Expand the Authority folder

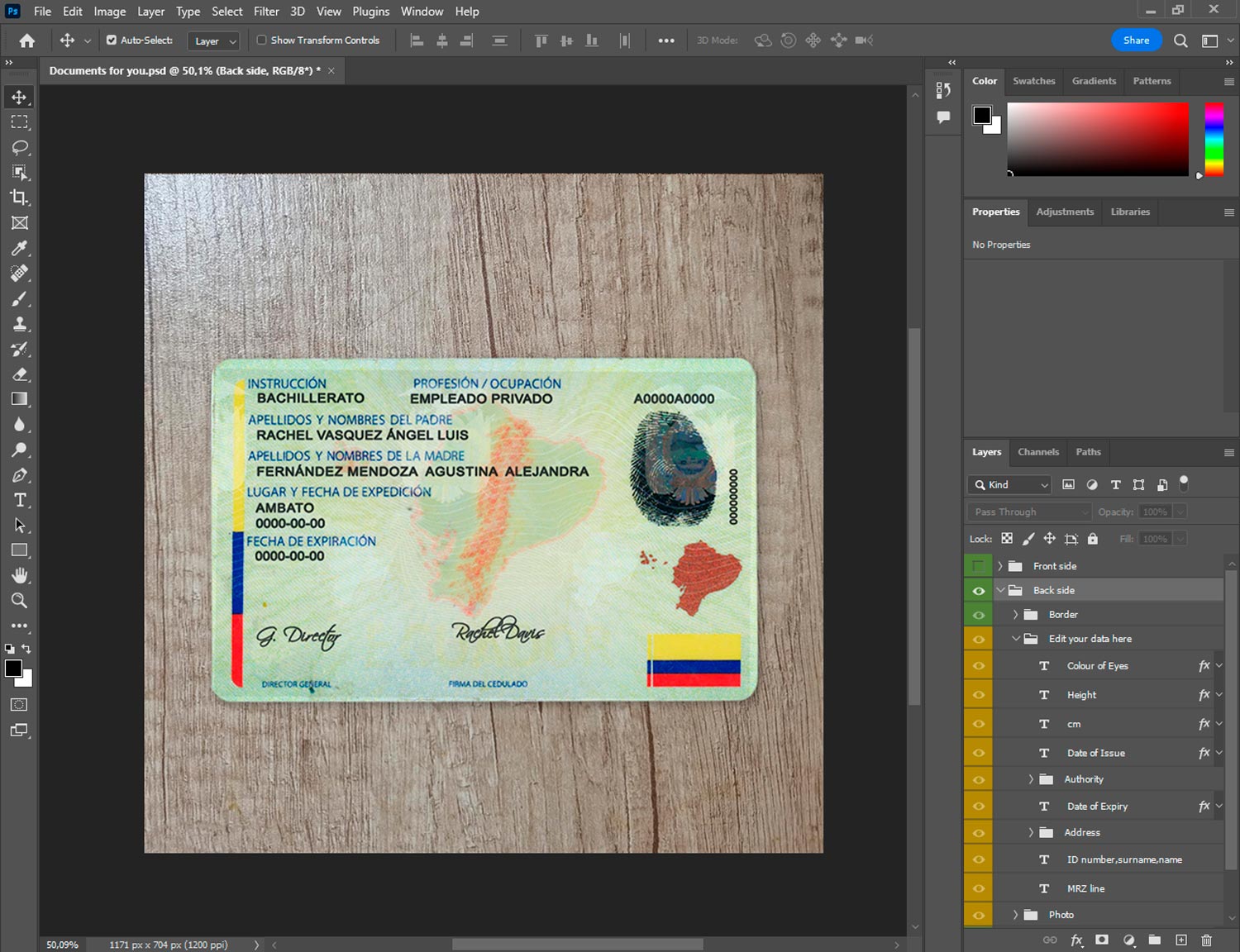pos(1031,779)
